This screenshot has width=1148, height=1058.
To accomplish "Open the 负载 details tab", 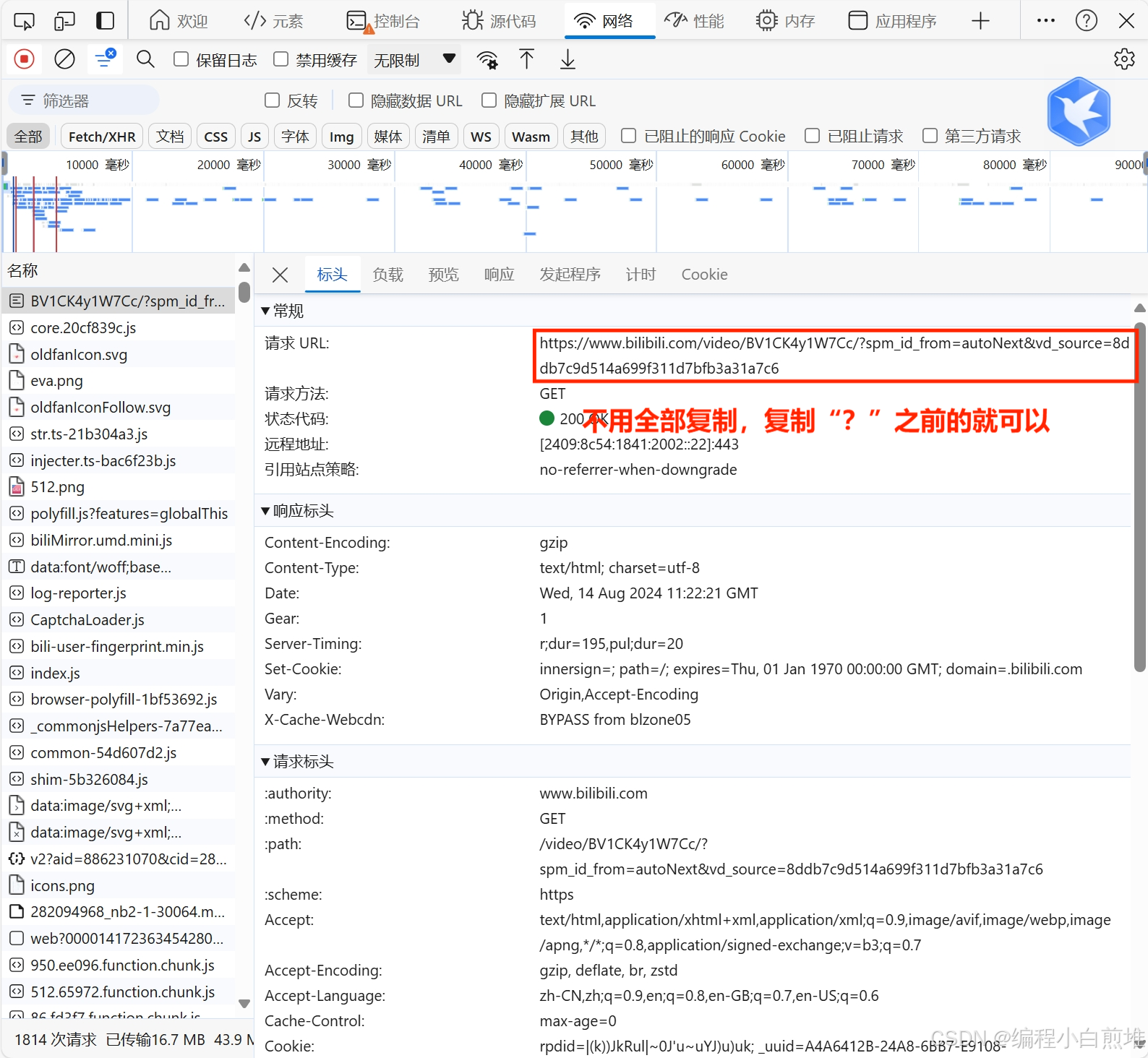I will [388, 275].
